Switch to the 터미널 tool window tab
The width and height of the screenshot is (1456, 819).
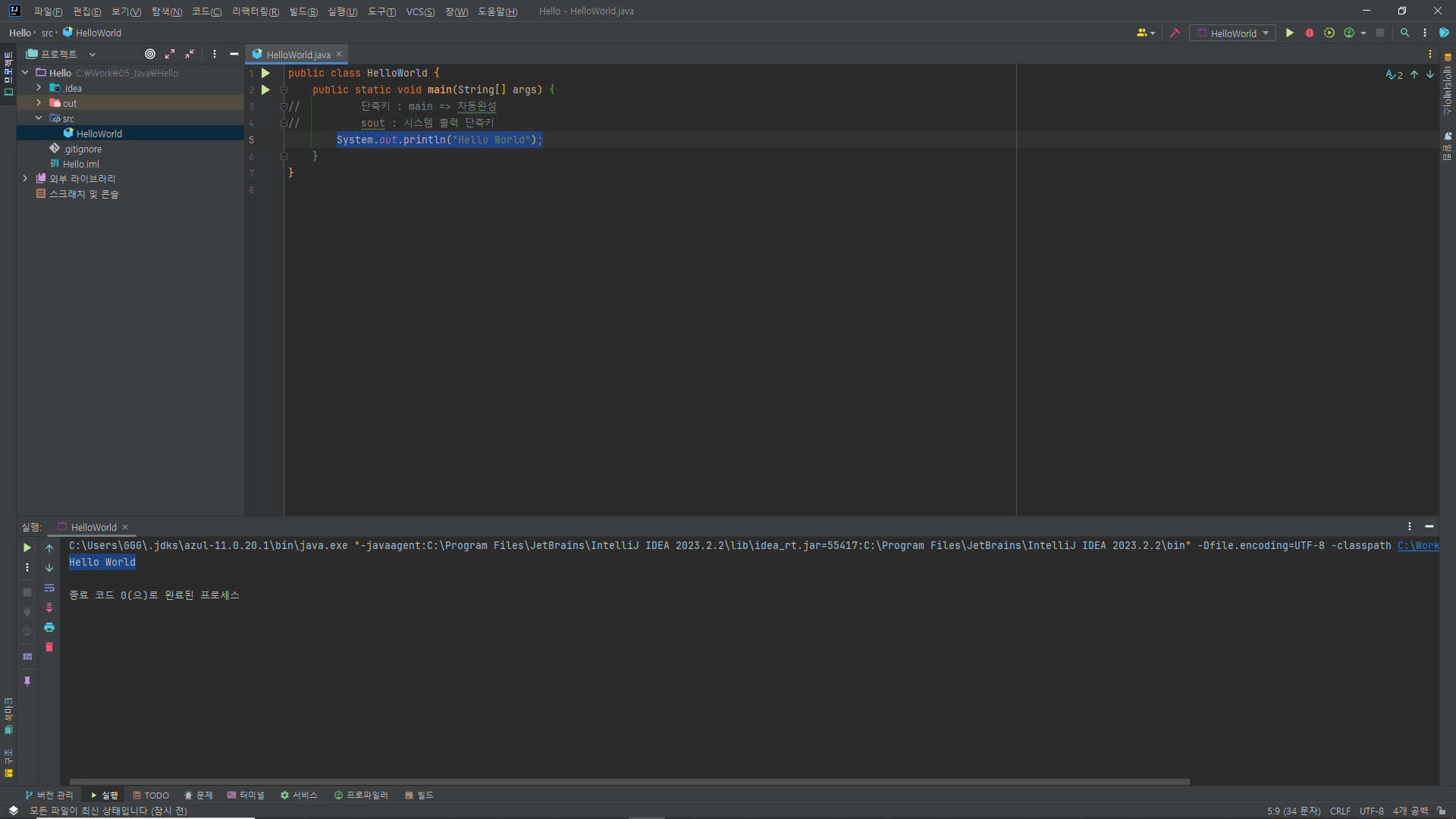[246, 795]
